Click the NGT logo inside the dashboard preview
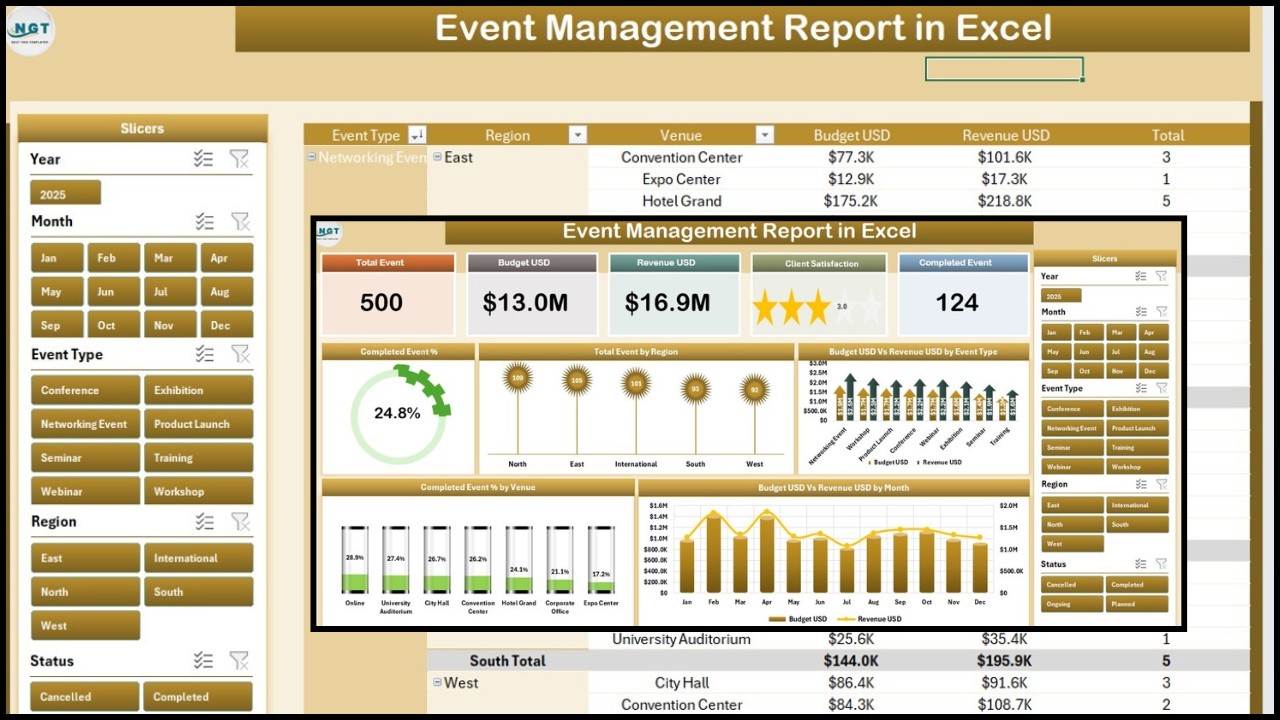Image resolution: width=1280 pixels, height=720 pixels. click(x=329, y=233)
